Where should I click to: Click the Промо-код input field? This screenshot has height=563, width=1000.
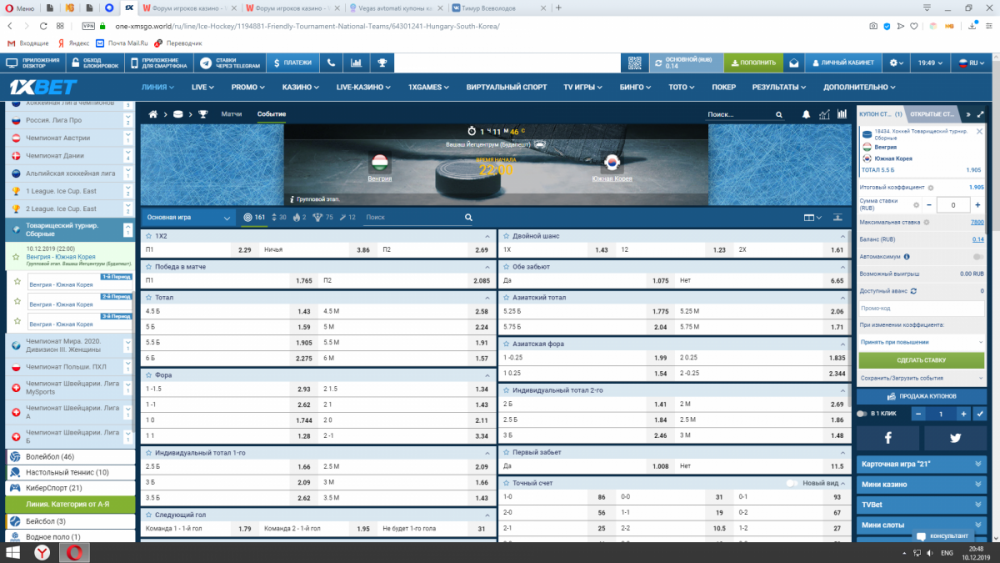point(920,308)
